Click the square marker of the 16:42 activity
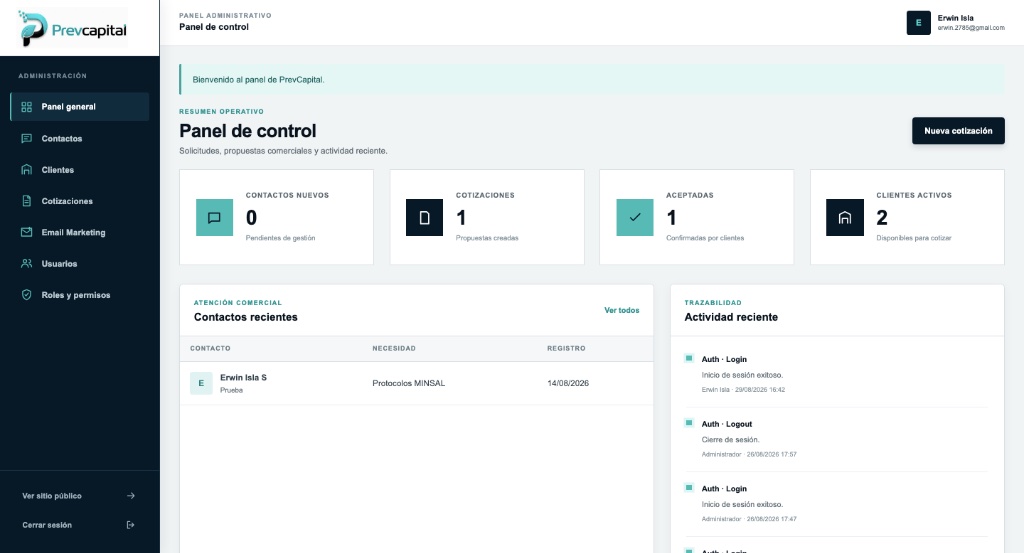1024x553 pixels. coord(688,358)
